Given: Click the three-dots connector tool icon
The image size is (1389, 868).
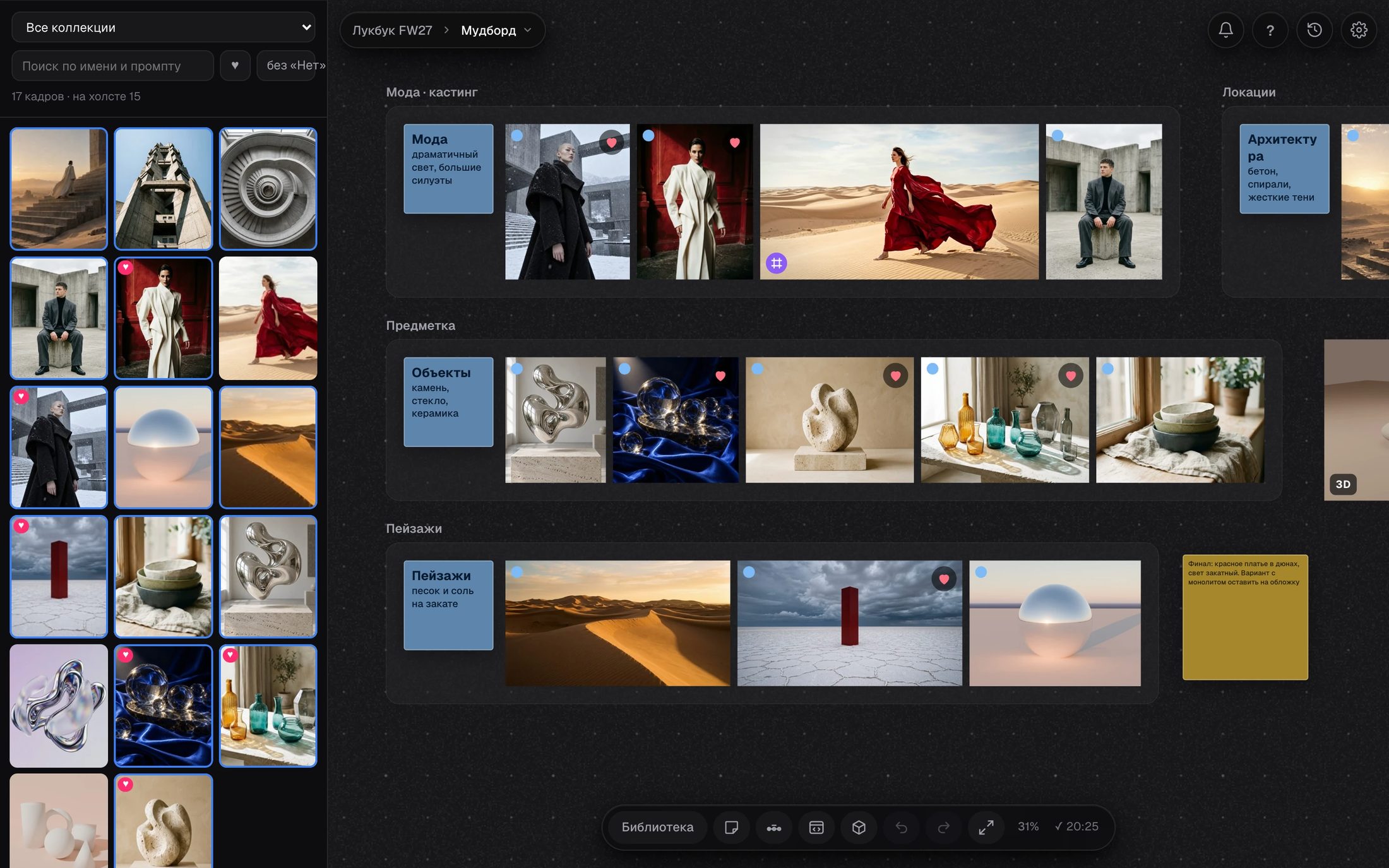Looking at the screenshot, I should pos(773,827).
